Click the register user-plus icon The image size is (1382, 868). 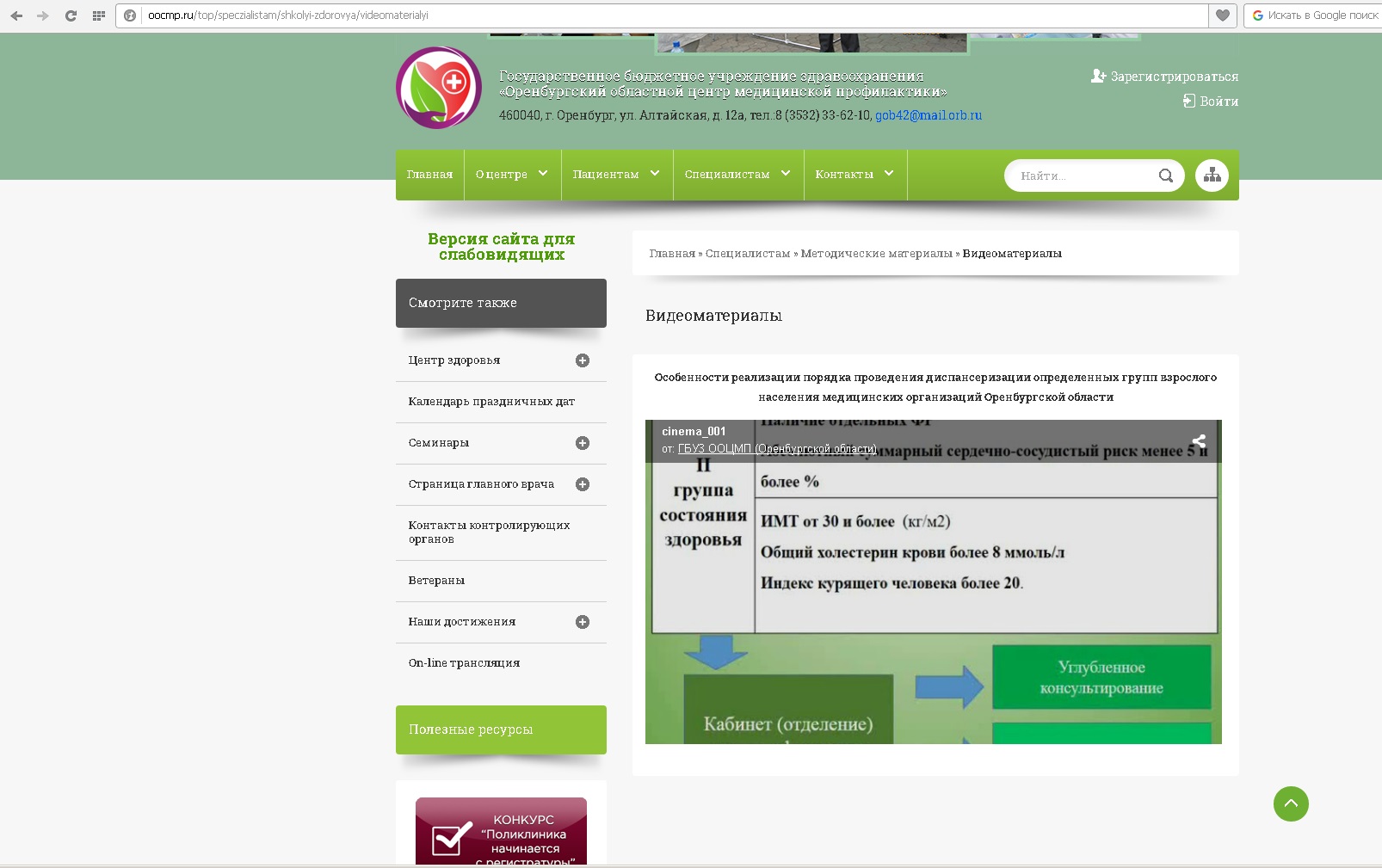[1098, 76]
